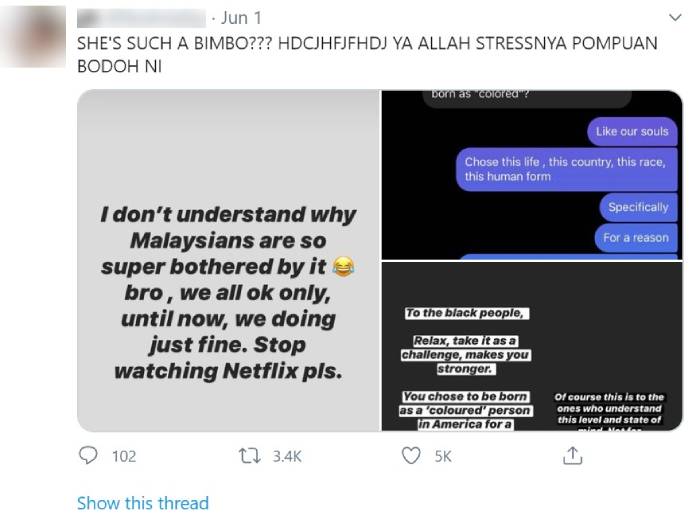Screen dimensions: 700x523
Task: Expand the tweet options chevron
Action: [x=675, y=18]
